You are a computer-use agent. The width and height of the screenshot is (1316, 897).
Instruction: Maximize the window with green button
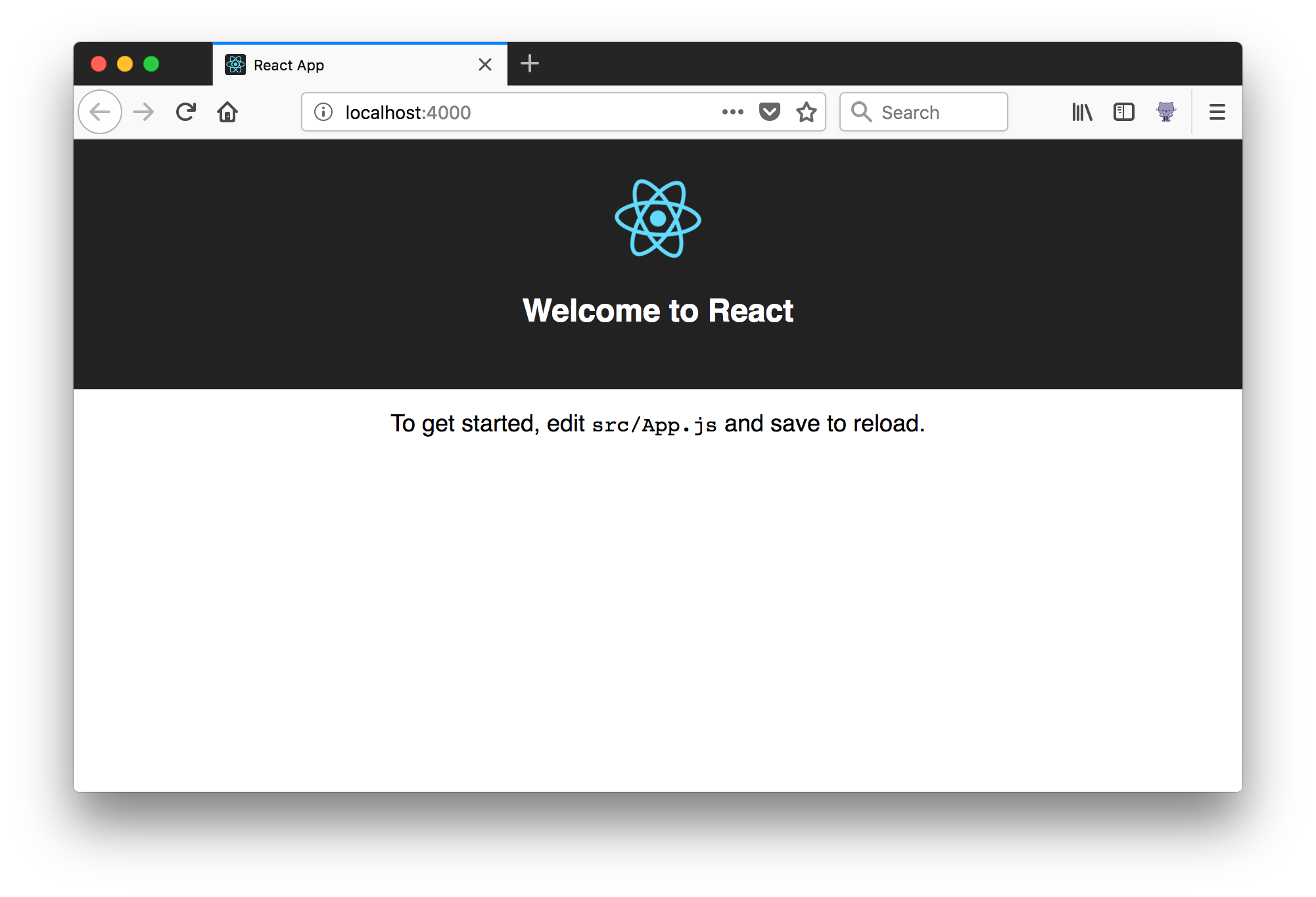(x=151, y=64)
